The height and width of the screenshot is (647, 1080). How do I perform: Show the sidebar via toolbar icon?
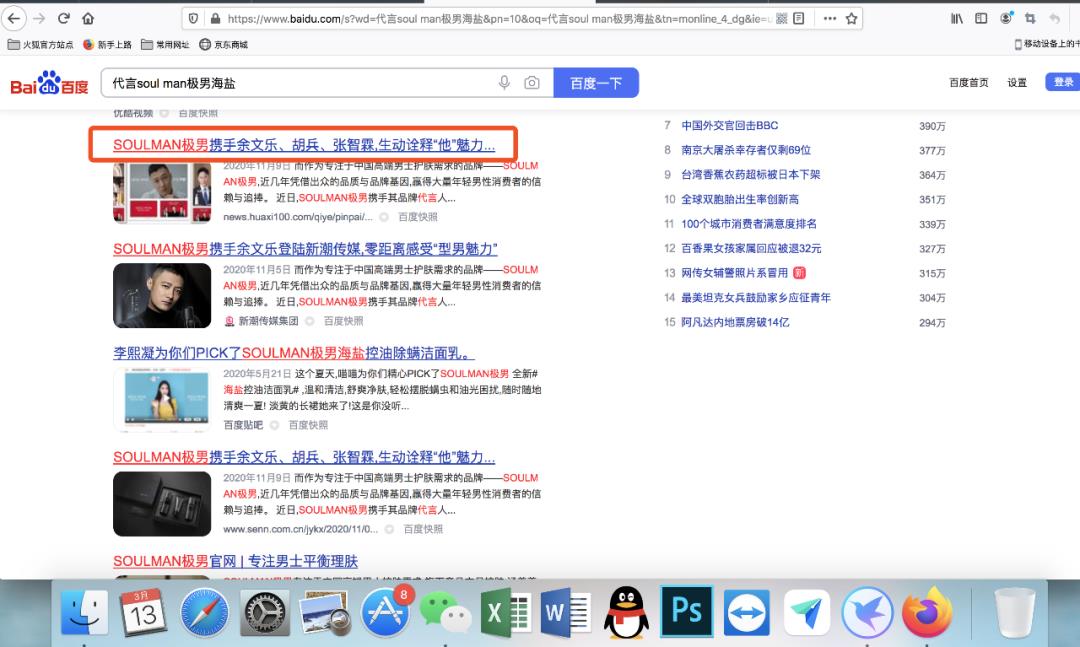981,18
